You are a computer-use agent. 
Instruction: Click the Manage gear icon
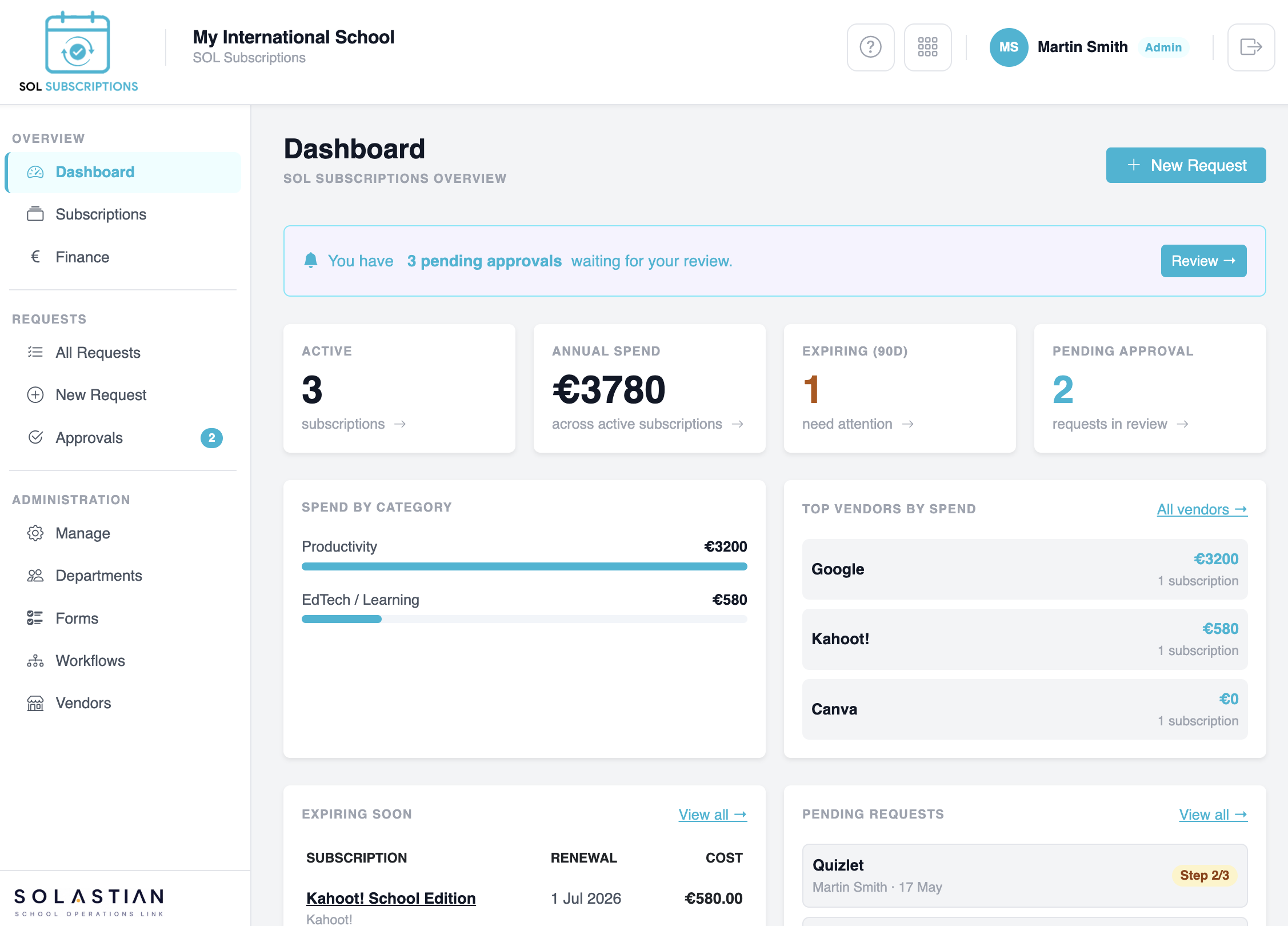(35, 533)
